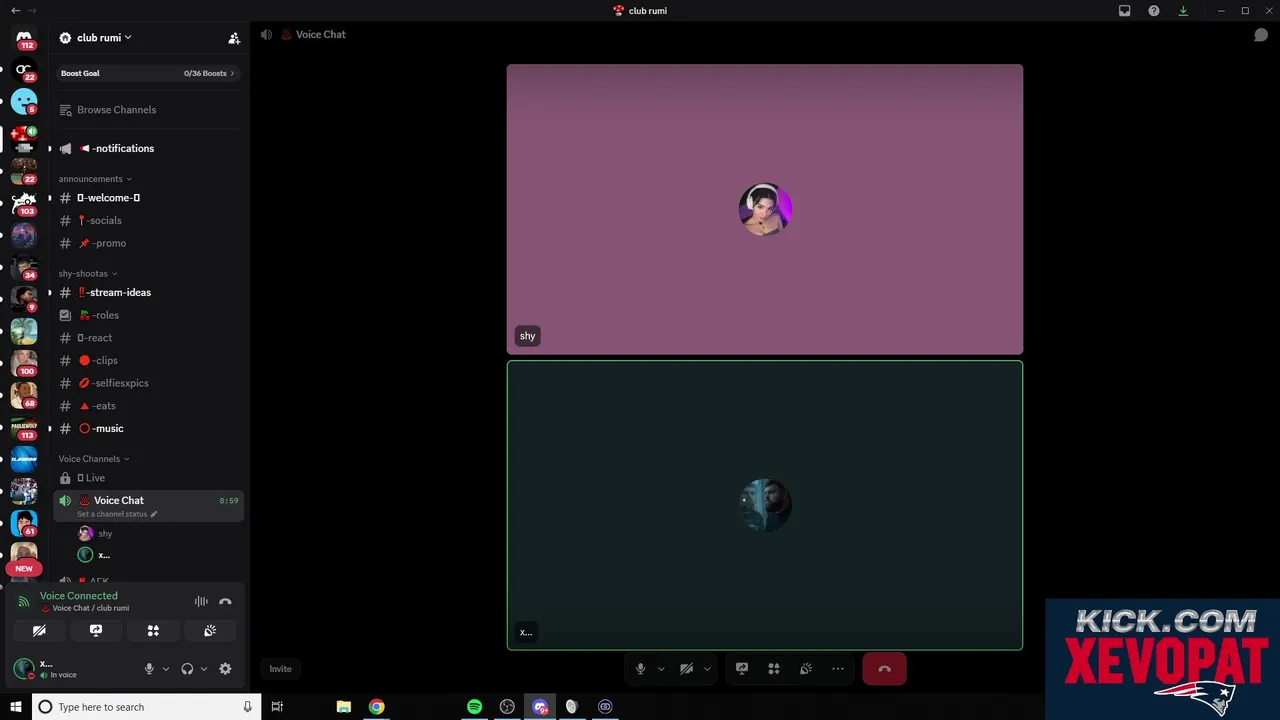Image resolution: width=1280 pixels, height=720 pixels.
Task: Toggle microphone in the call control bar
Action: [641, 669]
